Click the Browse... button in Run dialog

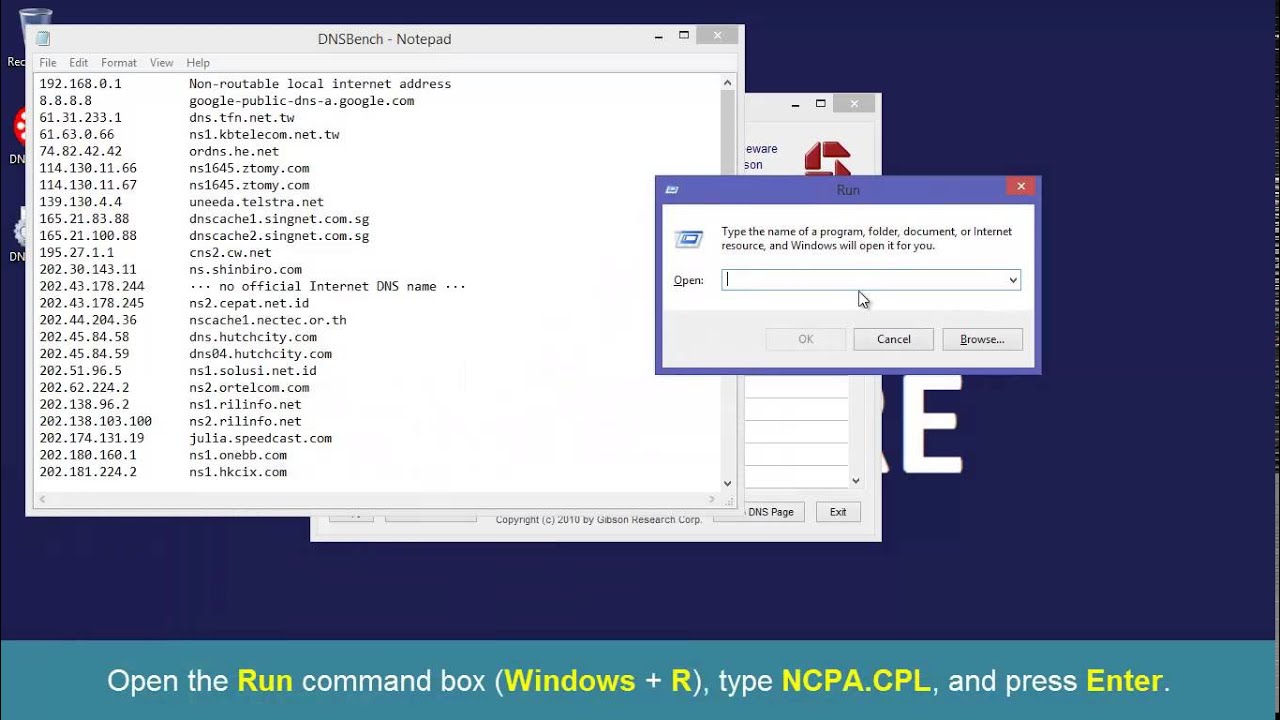coord(982,339)
